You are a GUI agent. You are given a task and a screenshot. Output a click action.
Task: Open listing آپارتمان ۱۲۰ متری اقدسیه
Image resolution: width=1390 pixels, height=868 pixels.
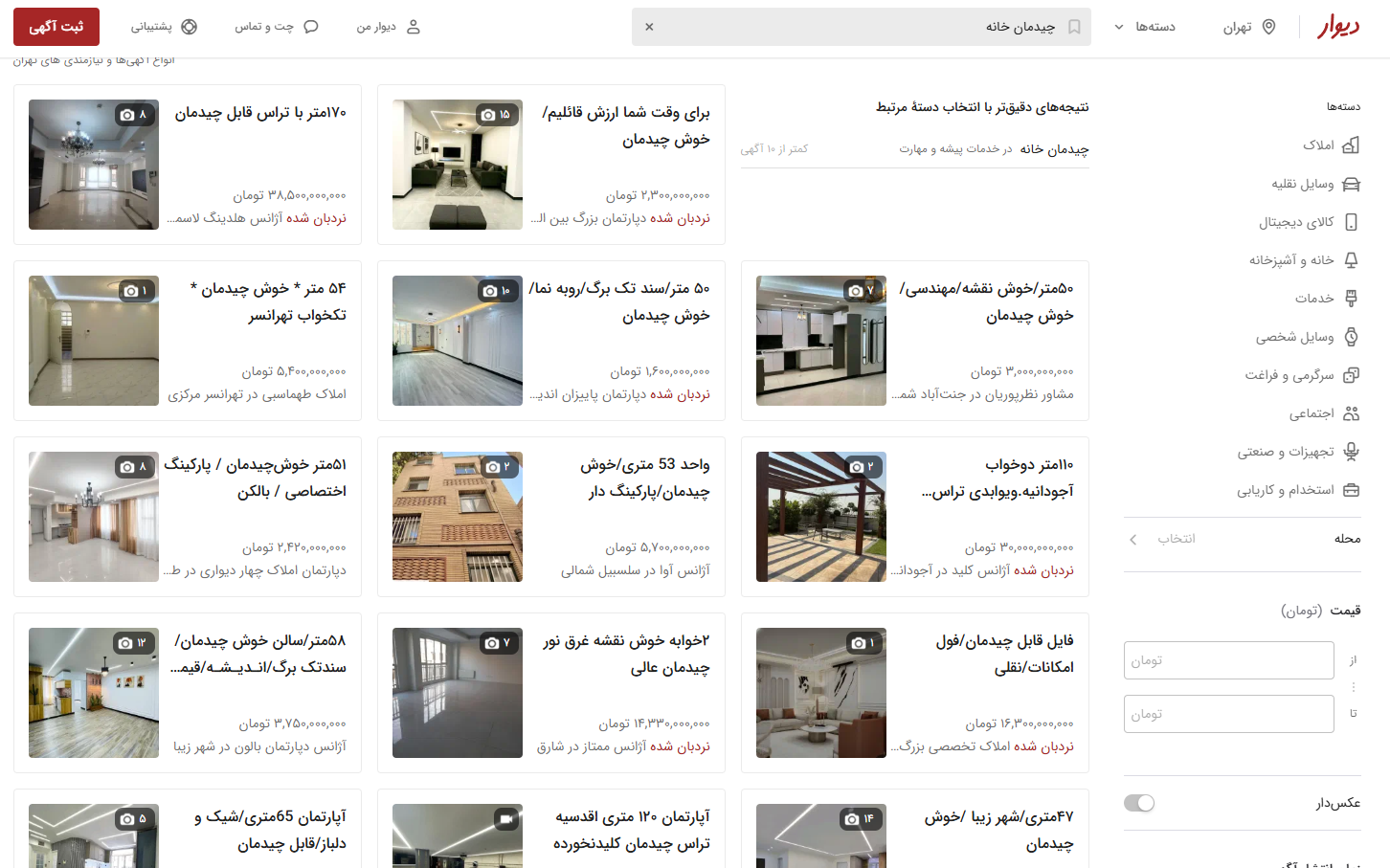(551, 829)
